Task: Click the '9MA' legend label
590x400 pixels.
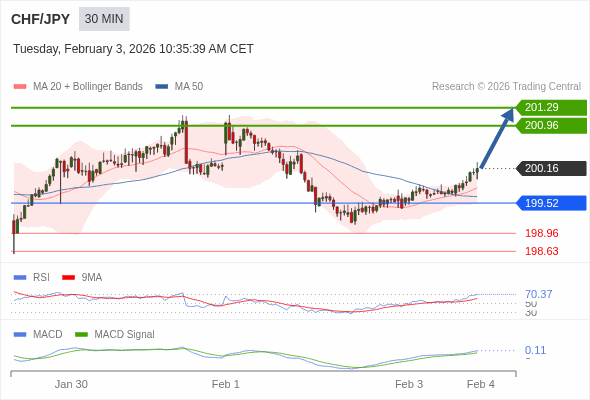Action: tap(92, 278)
